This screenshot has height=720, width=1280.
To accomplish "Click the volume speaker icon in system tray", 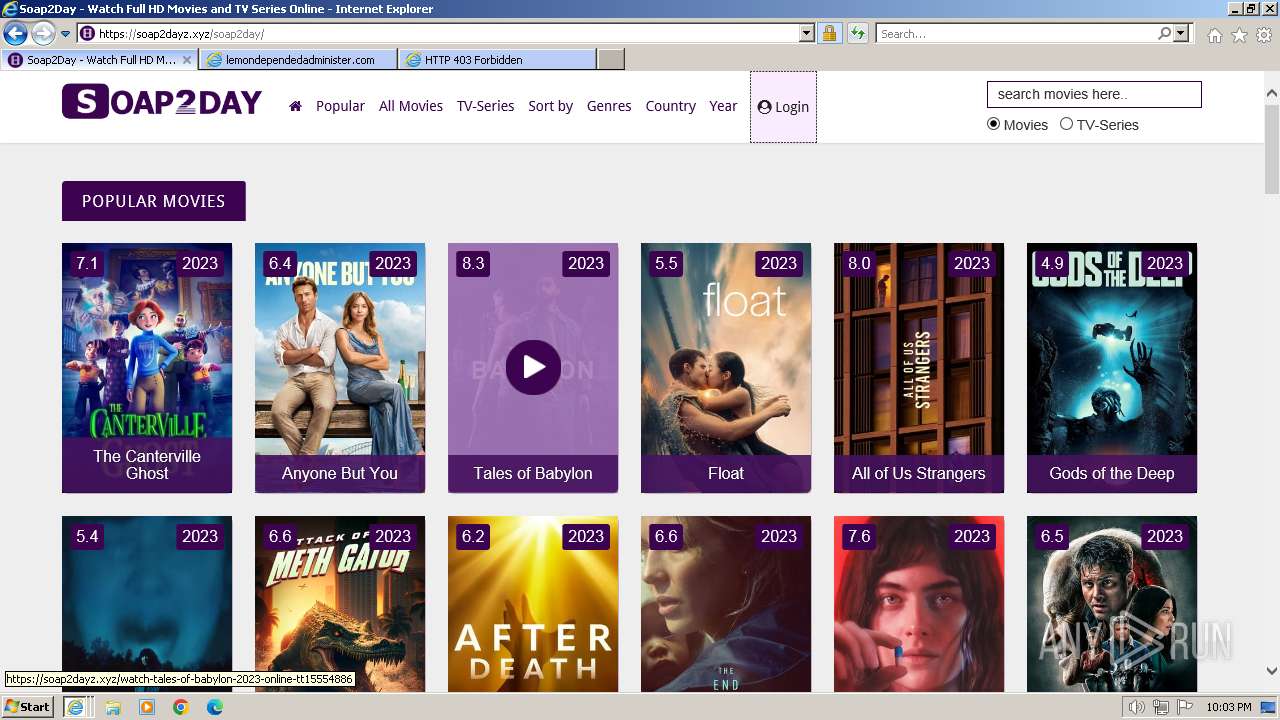I will click(x=1137, y=707).
